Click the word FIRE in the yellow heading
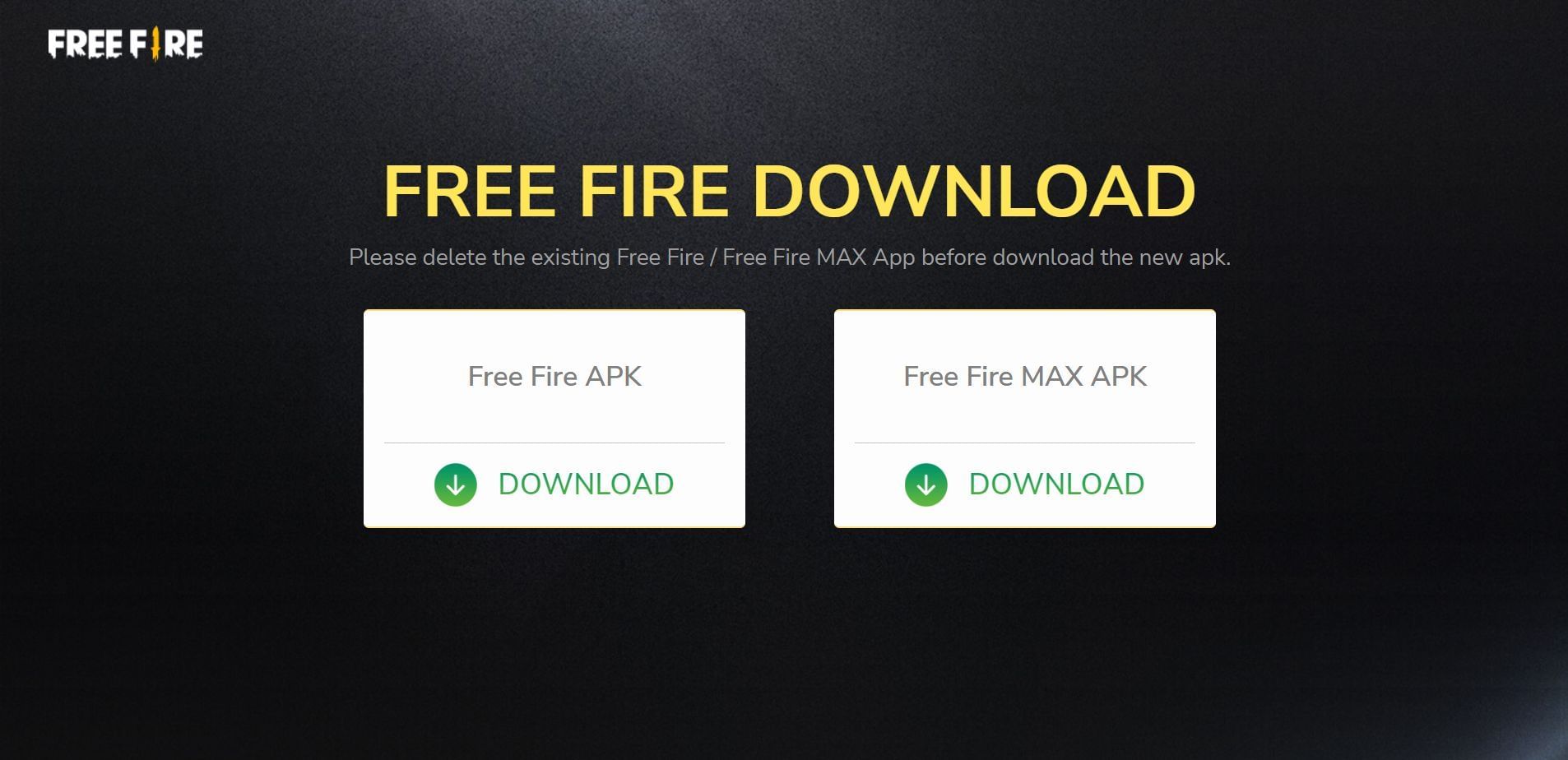1568x760 pixels. 654,192
